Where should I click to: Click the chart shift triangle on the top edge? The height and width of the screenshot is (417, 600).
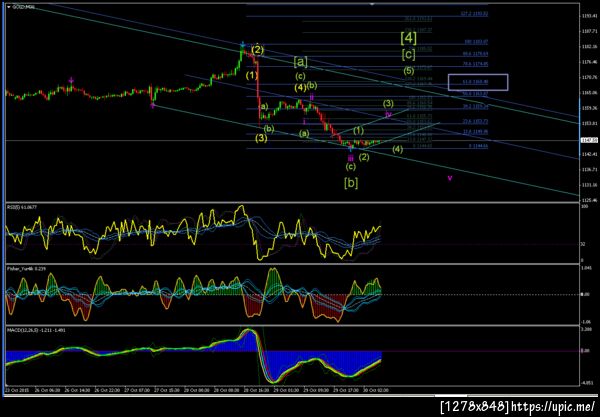tap(372, 4)
